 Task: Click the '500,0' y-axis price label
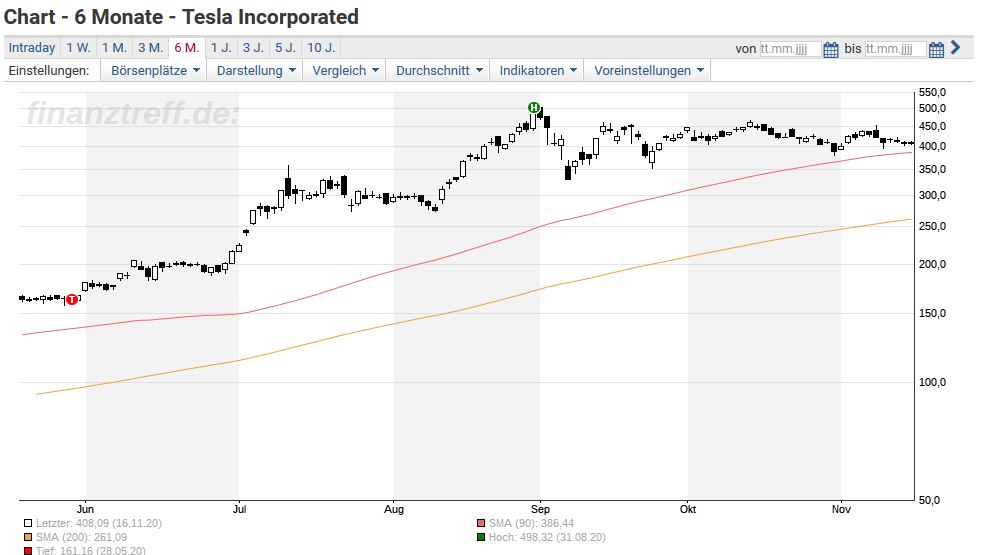tap(932, 108)
